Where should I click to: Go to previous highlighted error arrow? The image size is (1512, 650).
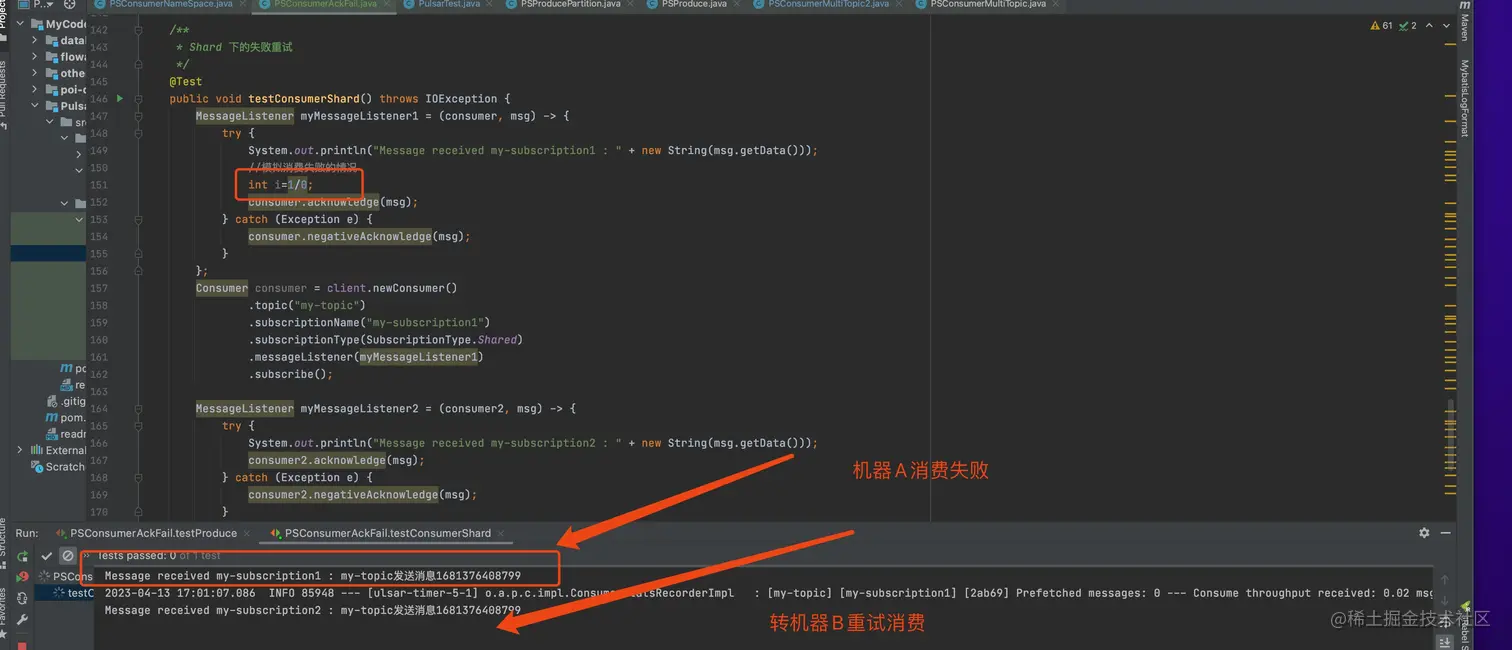1427,26
